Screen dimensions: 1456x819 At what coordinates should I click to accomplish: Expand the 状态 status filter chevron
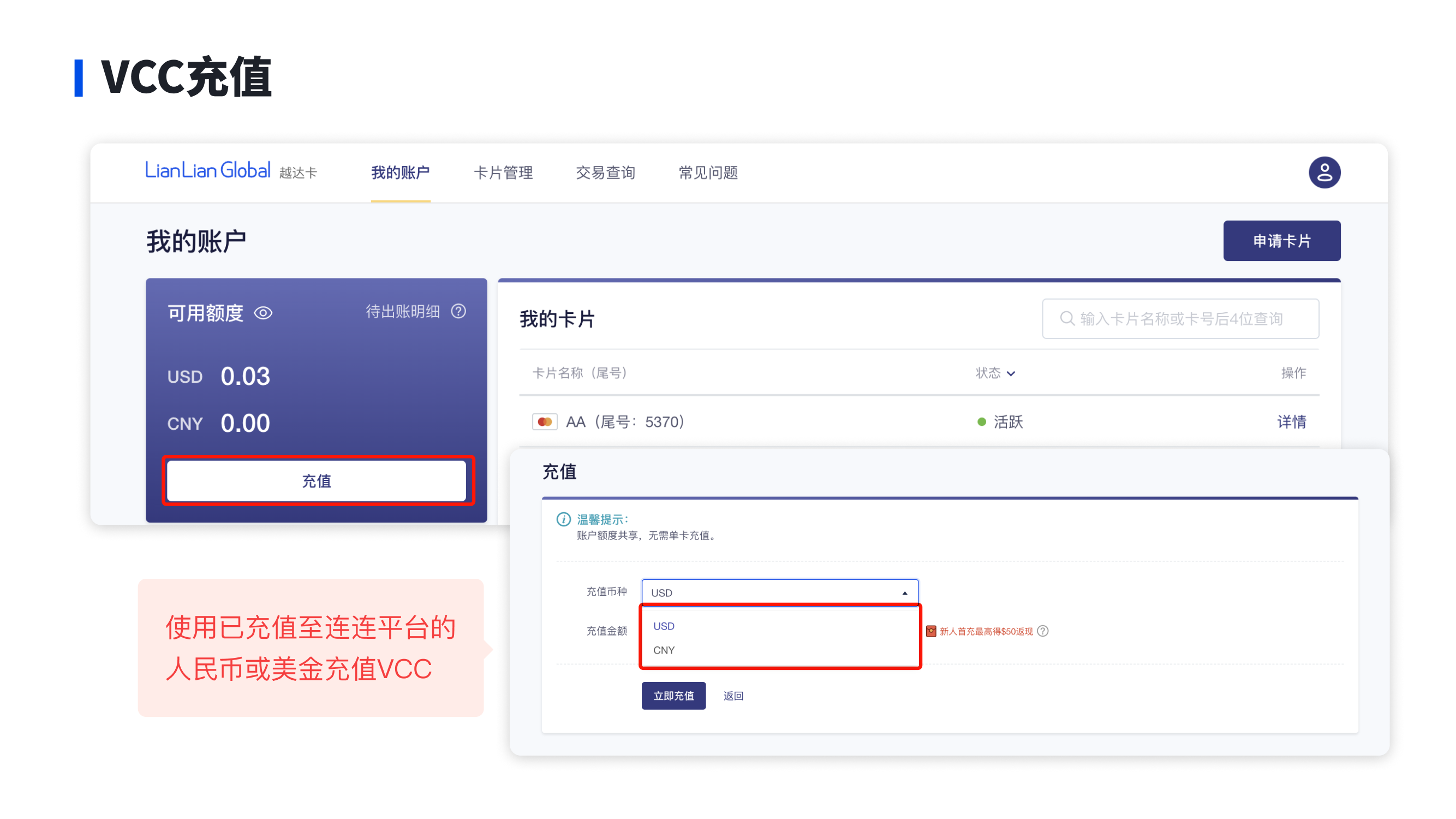click(1011, 373)
